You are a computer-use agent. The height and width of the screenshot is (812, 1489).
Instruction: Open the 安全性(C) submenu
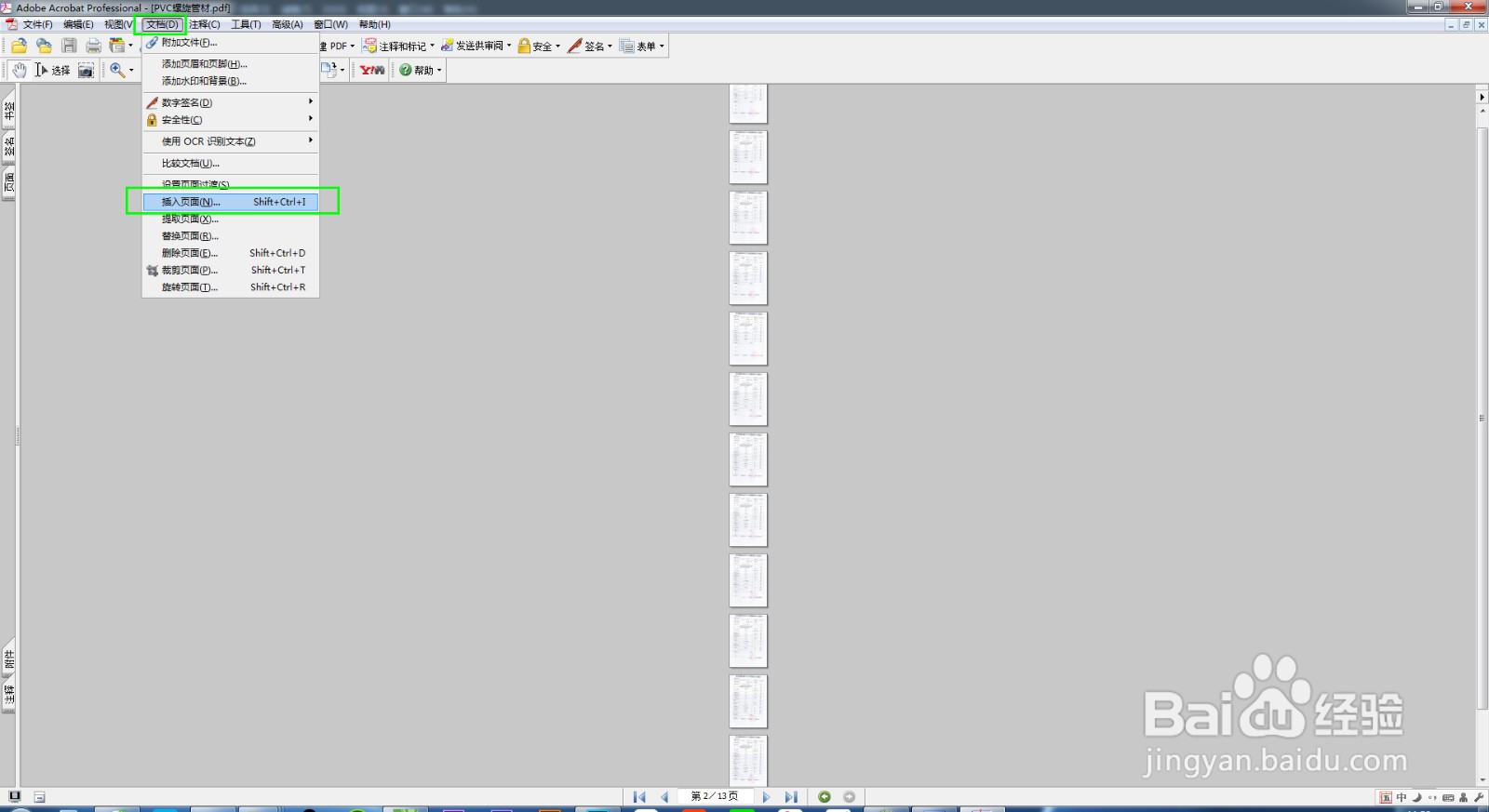pos(230,120)
